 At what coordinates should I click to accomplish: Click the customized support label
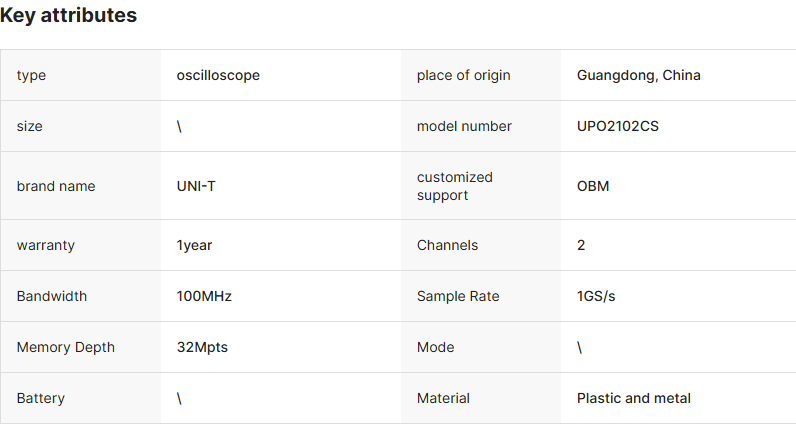click(x=455, y=186)
